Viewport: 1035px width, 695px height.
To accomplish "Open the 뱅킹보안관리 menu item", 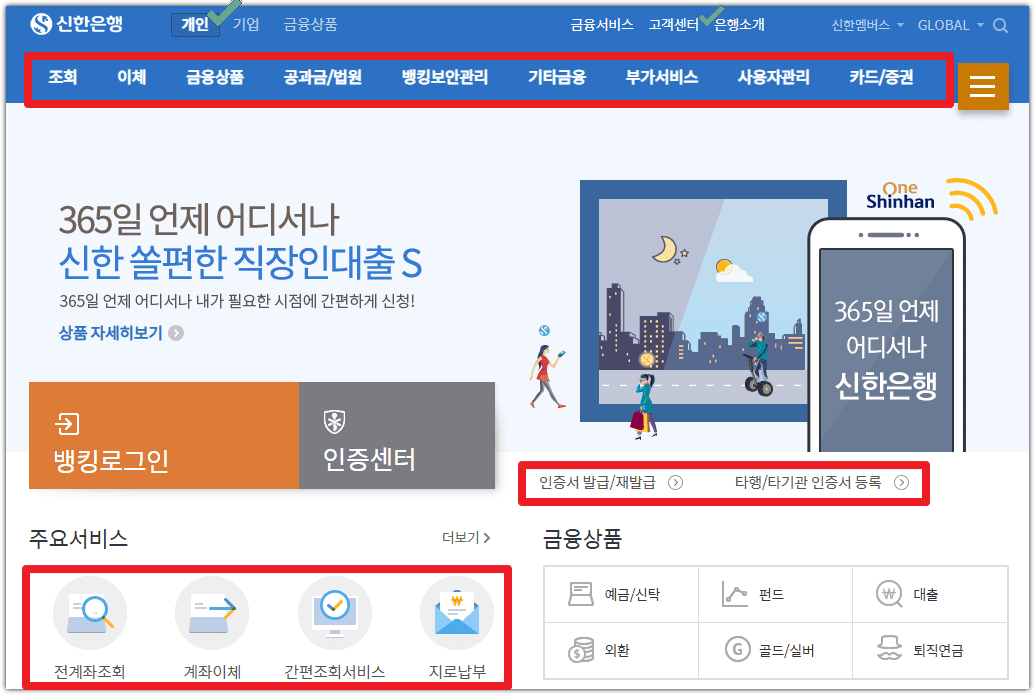I will pyautogui.click(x=444, y=76).
